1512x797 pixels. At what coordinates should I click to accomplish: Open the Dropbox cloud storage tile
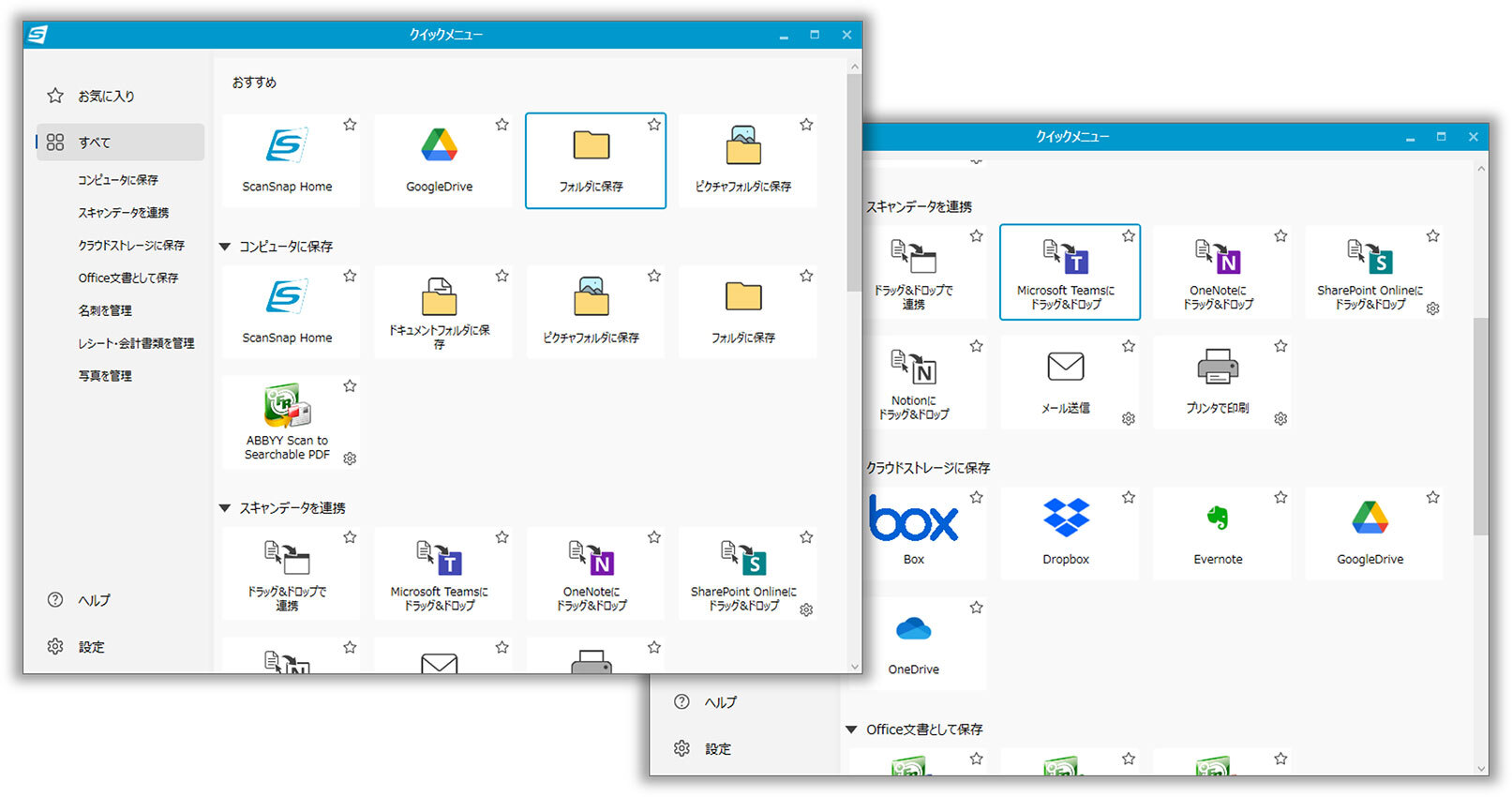point(1066,531)
